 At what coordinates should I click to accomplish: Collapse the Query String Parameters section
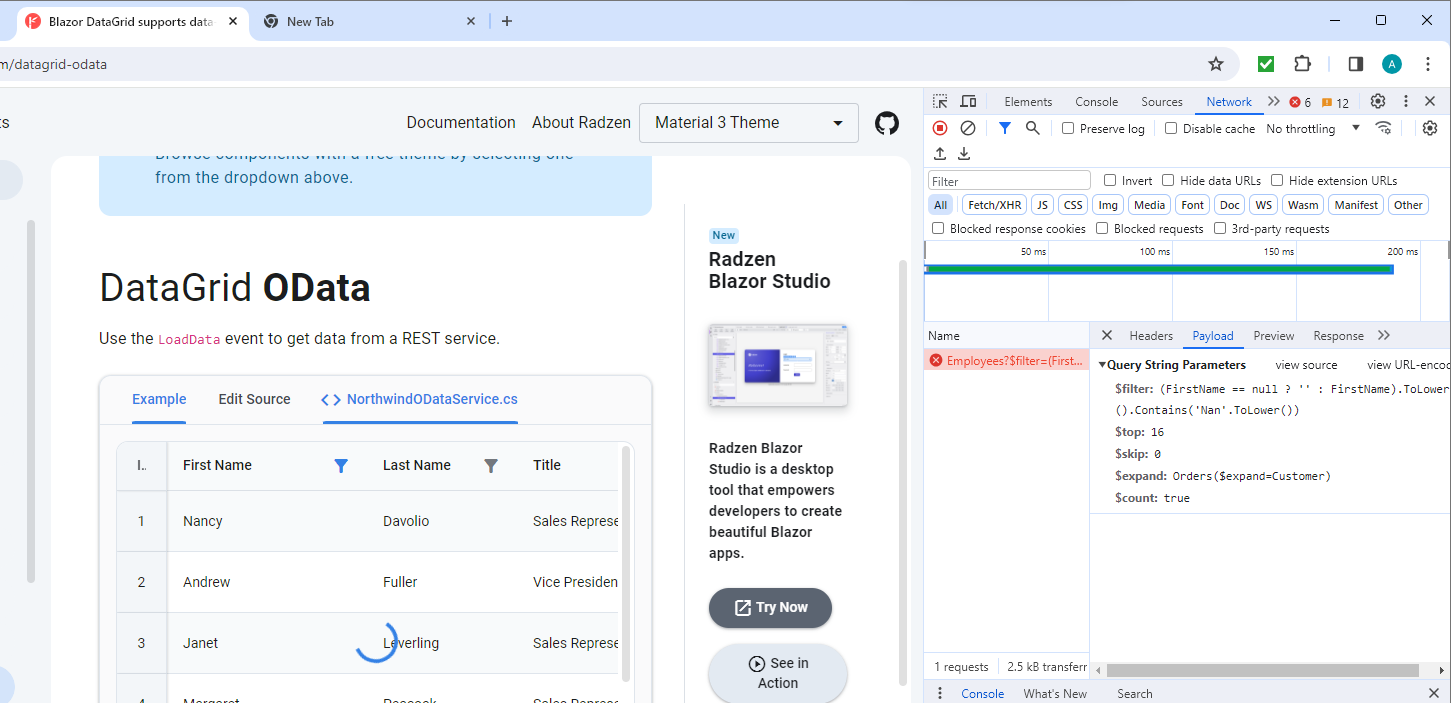(x=1103, y=365)
